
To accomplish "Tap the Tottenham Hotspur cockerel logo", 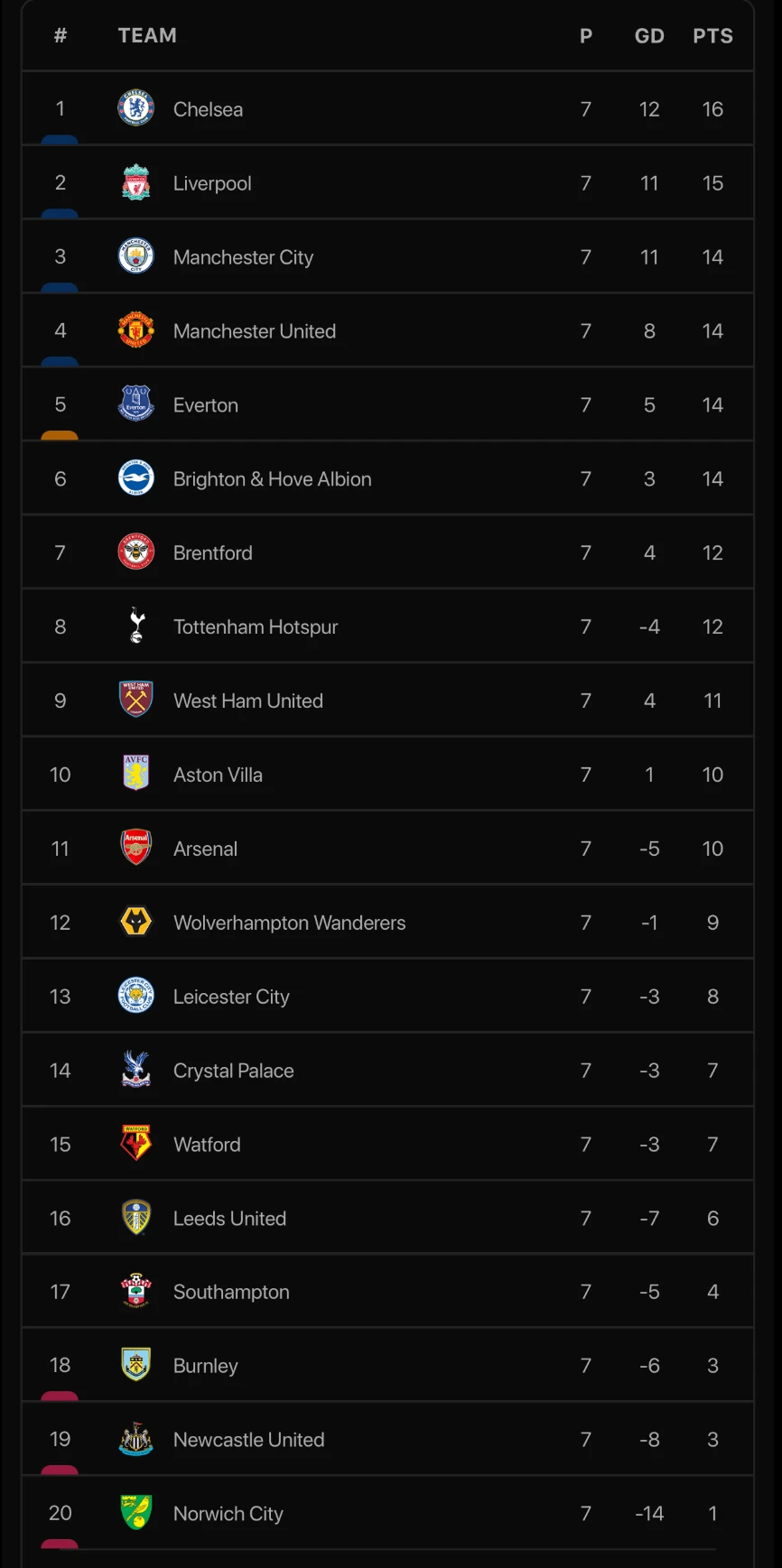I will [136, 626].
